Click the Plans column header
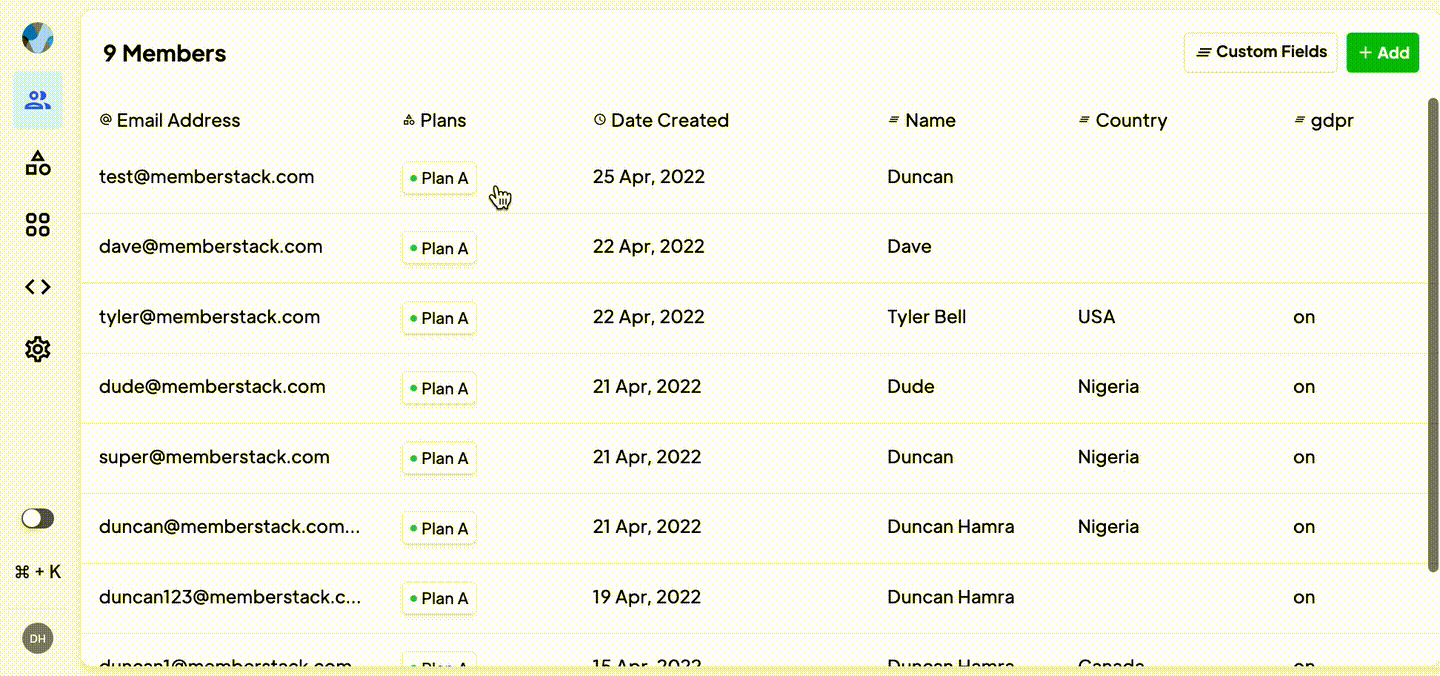This screenshot has width=1440, height=676. click(435, 120)
